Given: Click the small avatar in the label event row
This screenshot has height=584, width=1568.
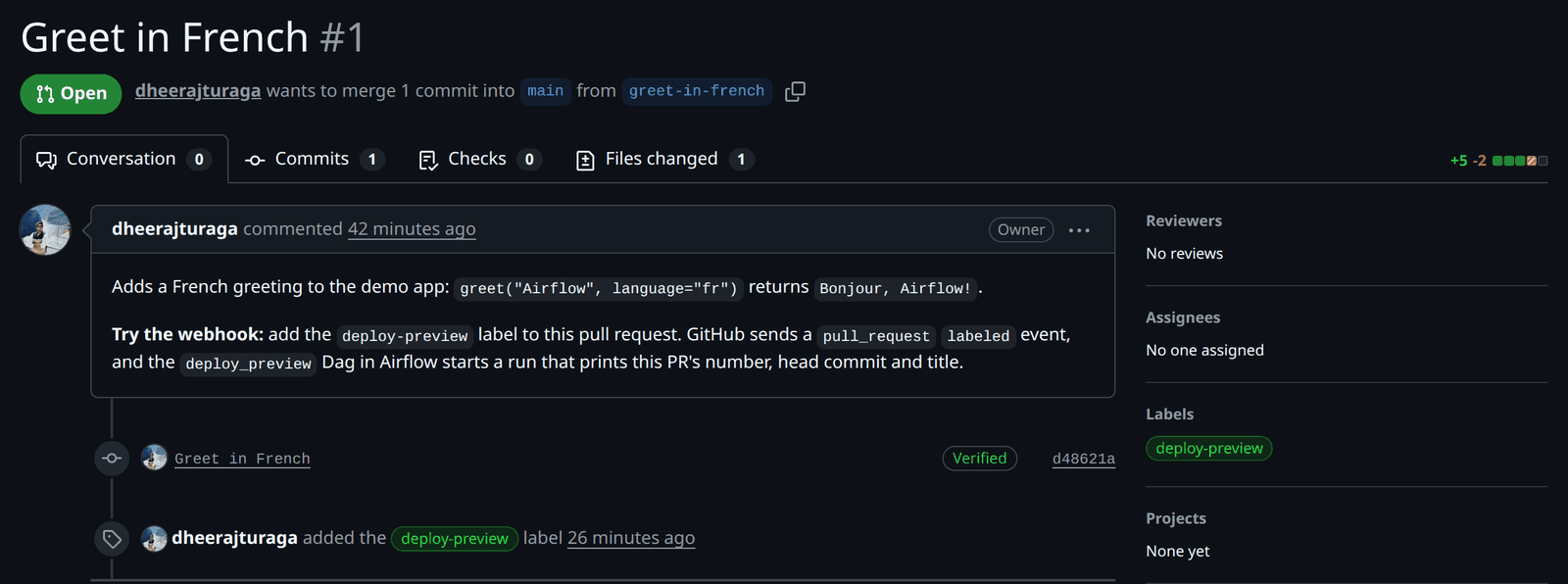Looking at the screenshot, I should tap(154, 538).
